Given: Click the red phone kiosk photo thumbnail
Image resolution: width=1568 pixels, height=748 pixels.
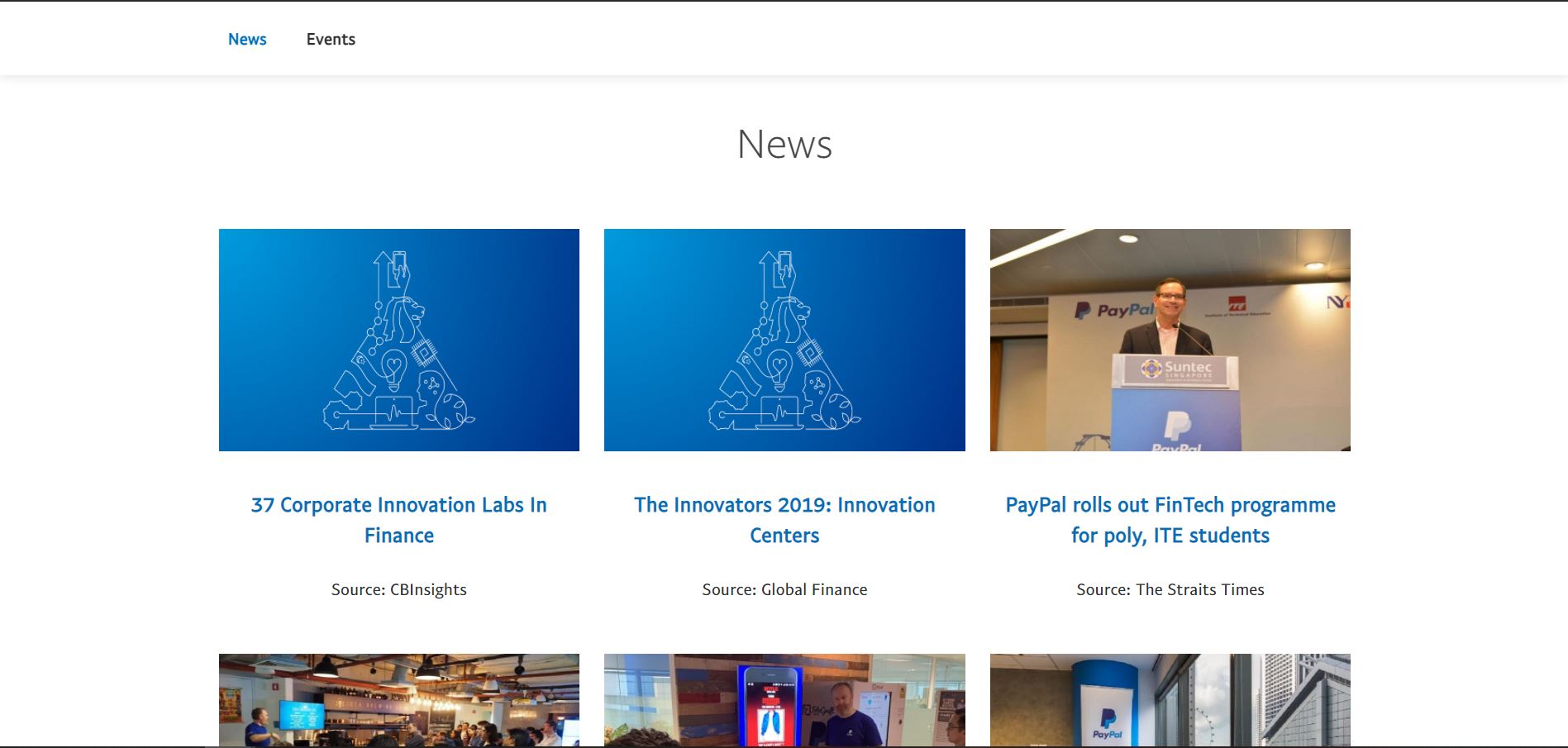Looking at the screenshot, I should click(x=784, y=700).
